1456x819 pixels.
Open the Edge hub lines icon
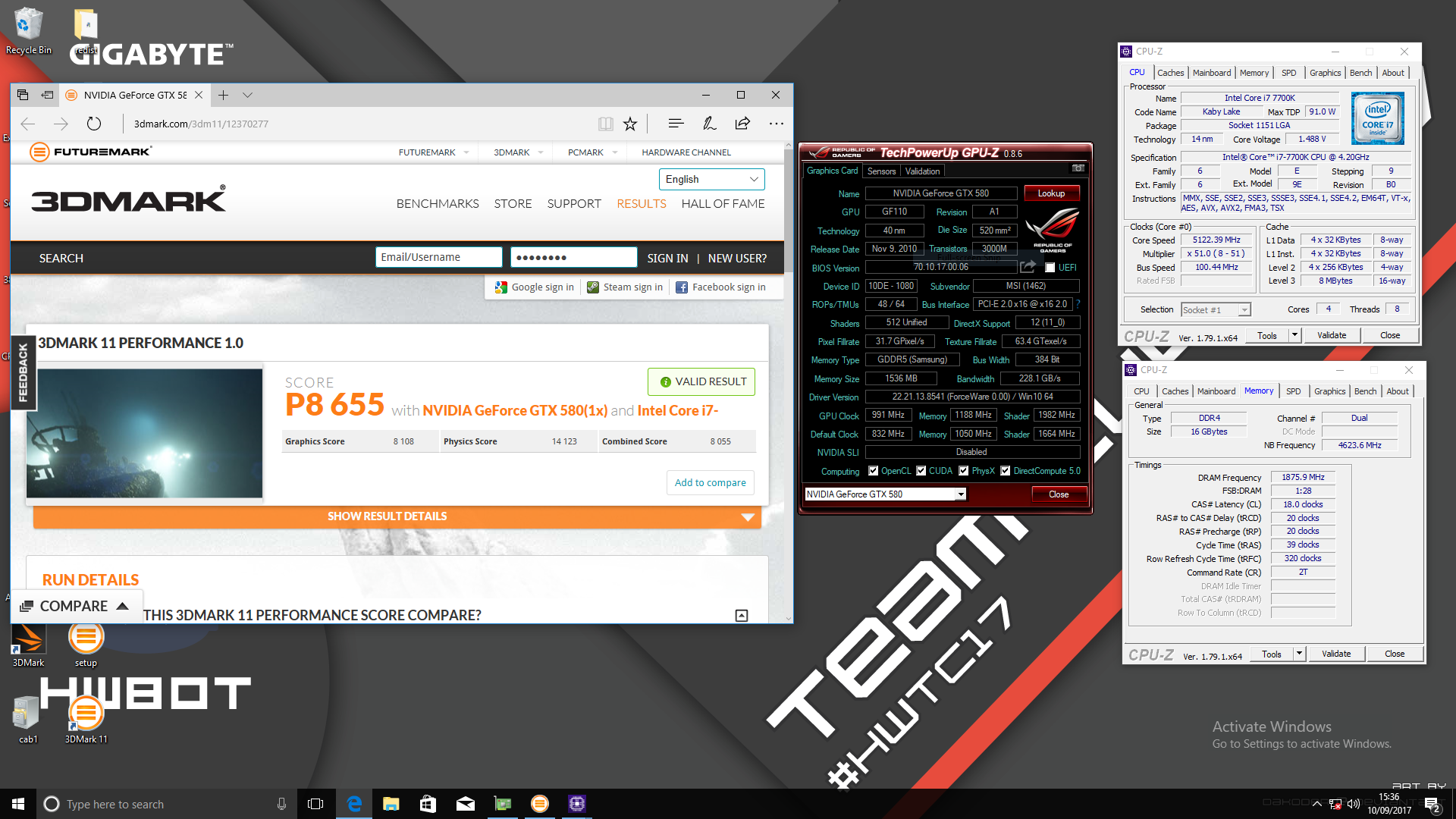click(x=676, y=124)
